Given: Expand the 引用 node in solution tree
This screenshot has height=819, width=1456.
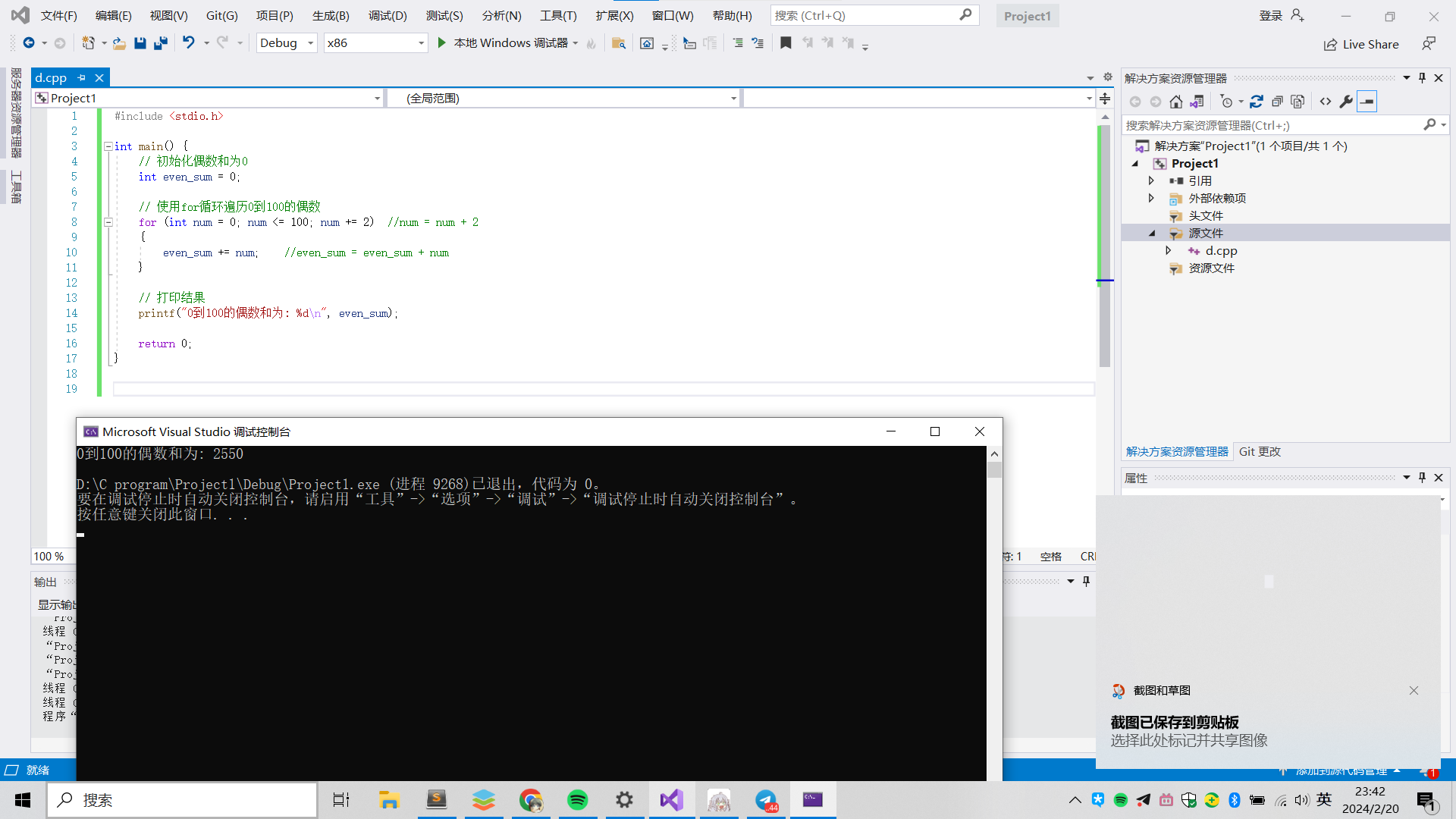Looking at the screenshot, I should [1151, 180].
